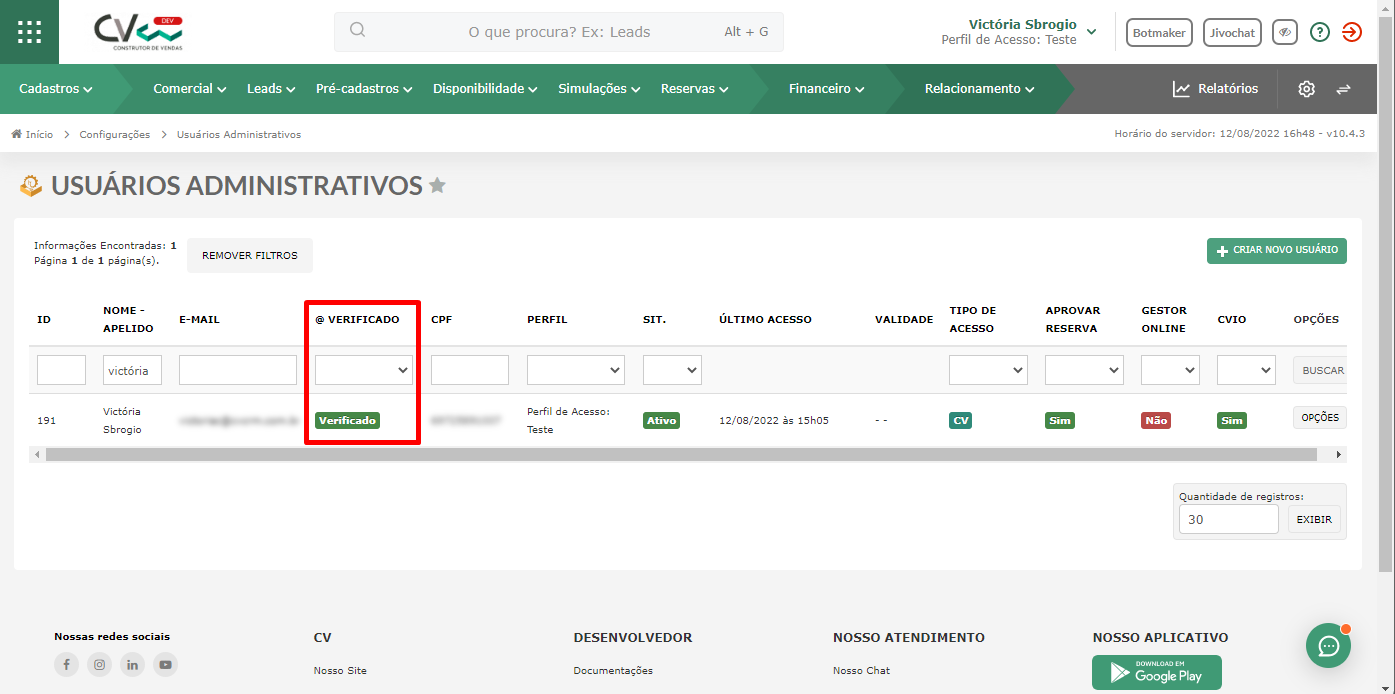Click the ID filter input
The width and height of the screenshot is (1395, 694).
coord(61,370)
